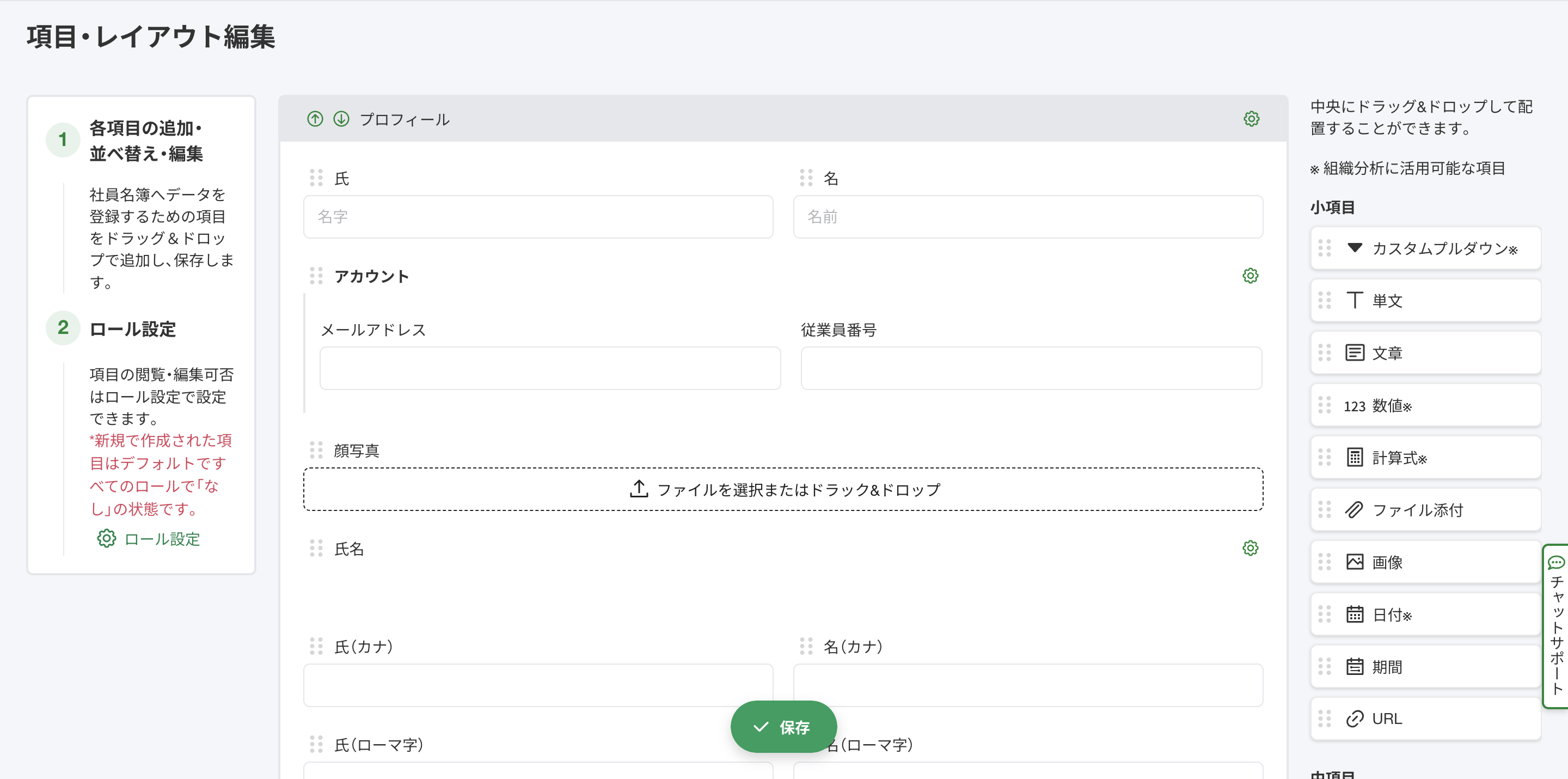Open アカウント group settings gear
1568x779 pixels.
(x=1250, y=276)
